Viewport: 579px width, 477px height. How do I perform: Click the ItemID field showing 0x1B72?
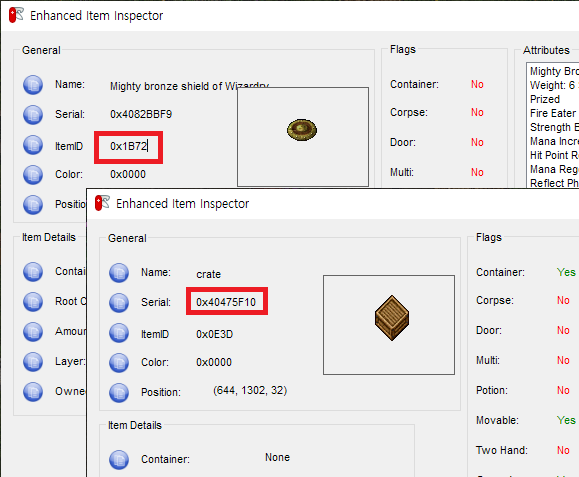pos(129,147)
